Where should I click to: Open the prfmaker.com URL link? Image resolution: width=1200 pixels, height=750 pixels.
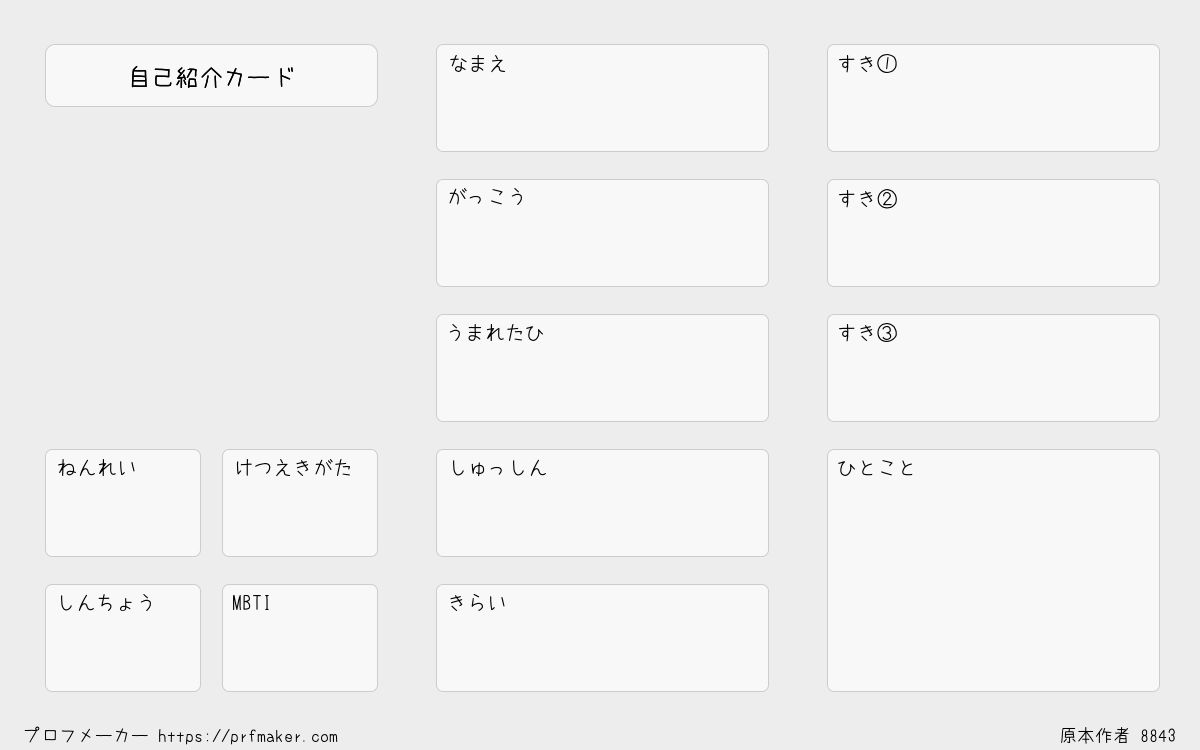coord(248,737)
